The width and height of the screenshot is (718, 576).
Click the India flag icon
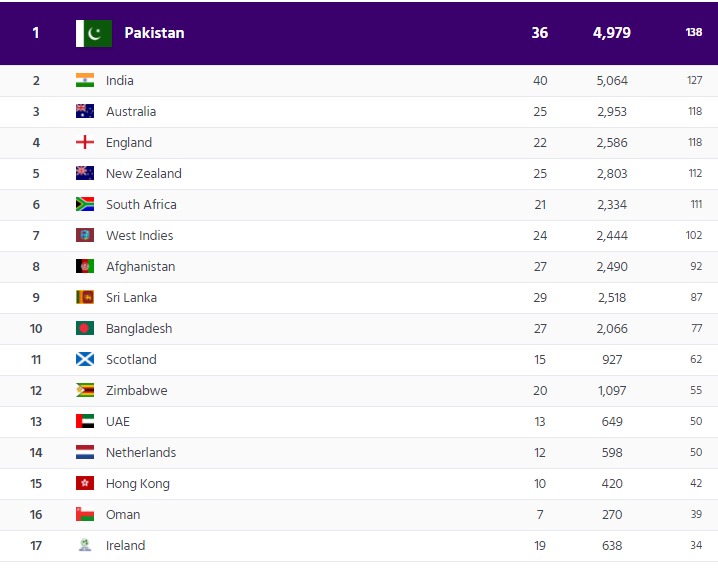pos(85,81)
